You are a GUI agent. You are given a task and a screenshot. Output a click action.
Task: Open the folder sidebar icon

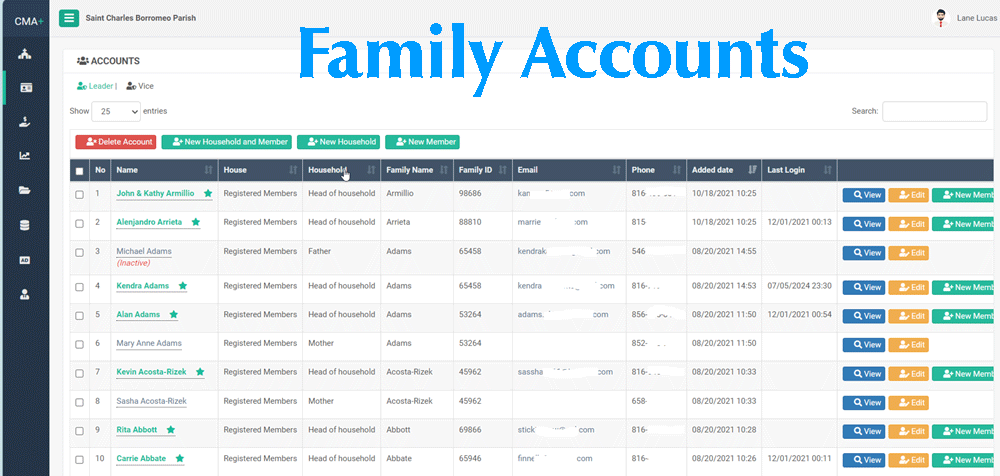(25, 190)
